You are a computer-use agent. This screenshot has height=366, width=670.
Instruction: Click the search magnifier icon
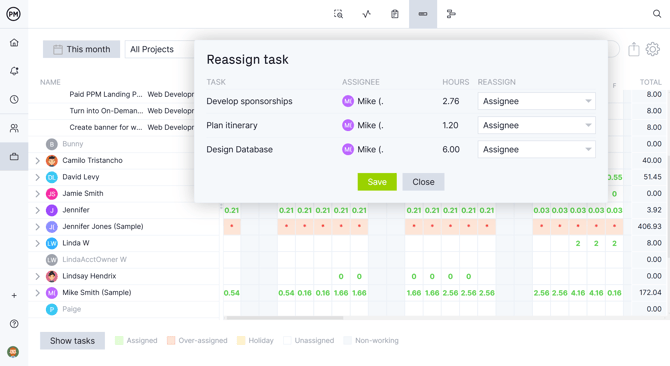point(657,14)
